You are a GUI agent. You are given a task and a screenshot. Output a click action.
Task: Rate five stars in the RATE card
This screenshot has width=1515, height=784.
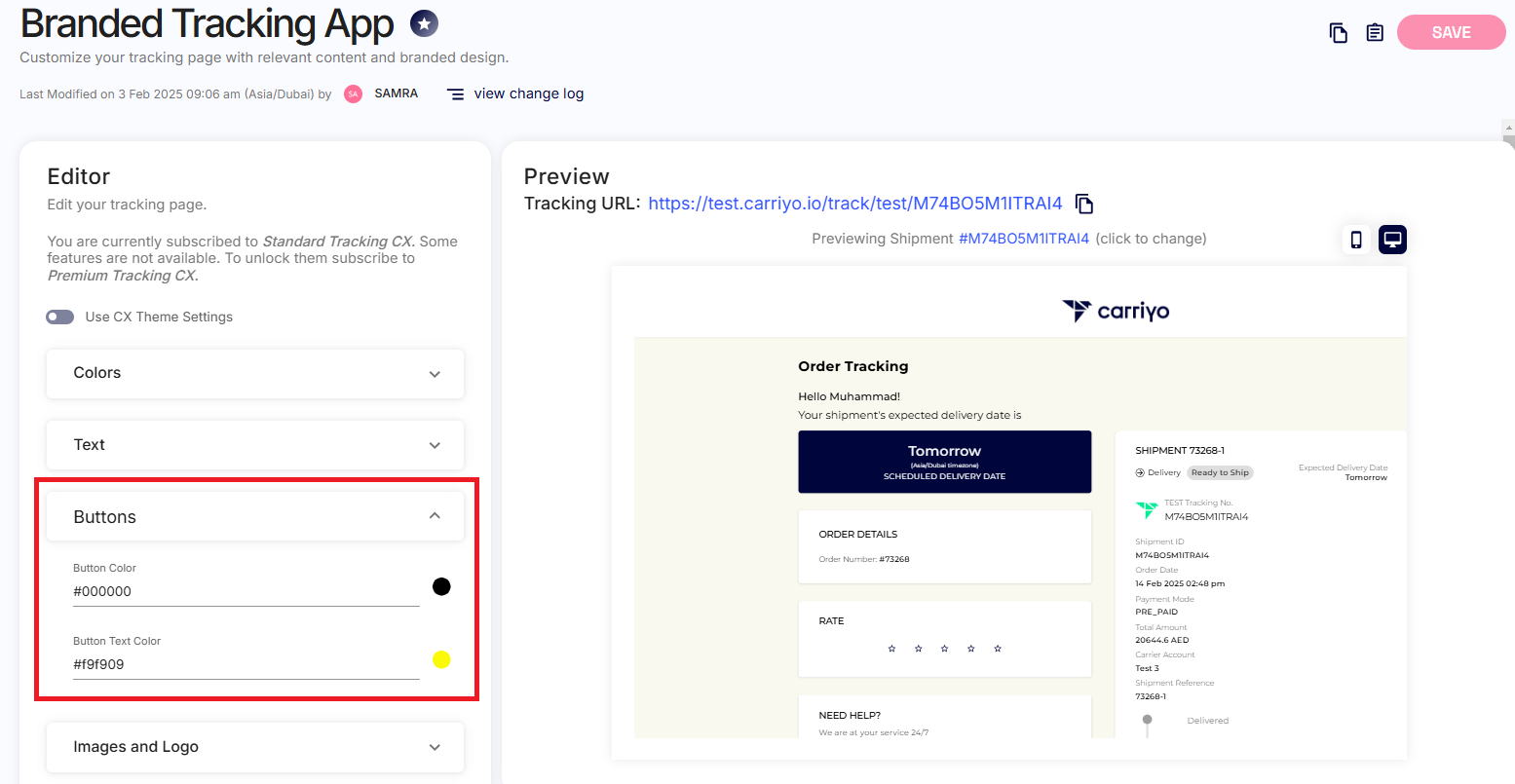[998, 649]
